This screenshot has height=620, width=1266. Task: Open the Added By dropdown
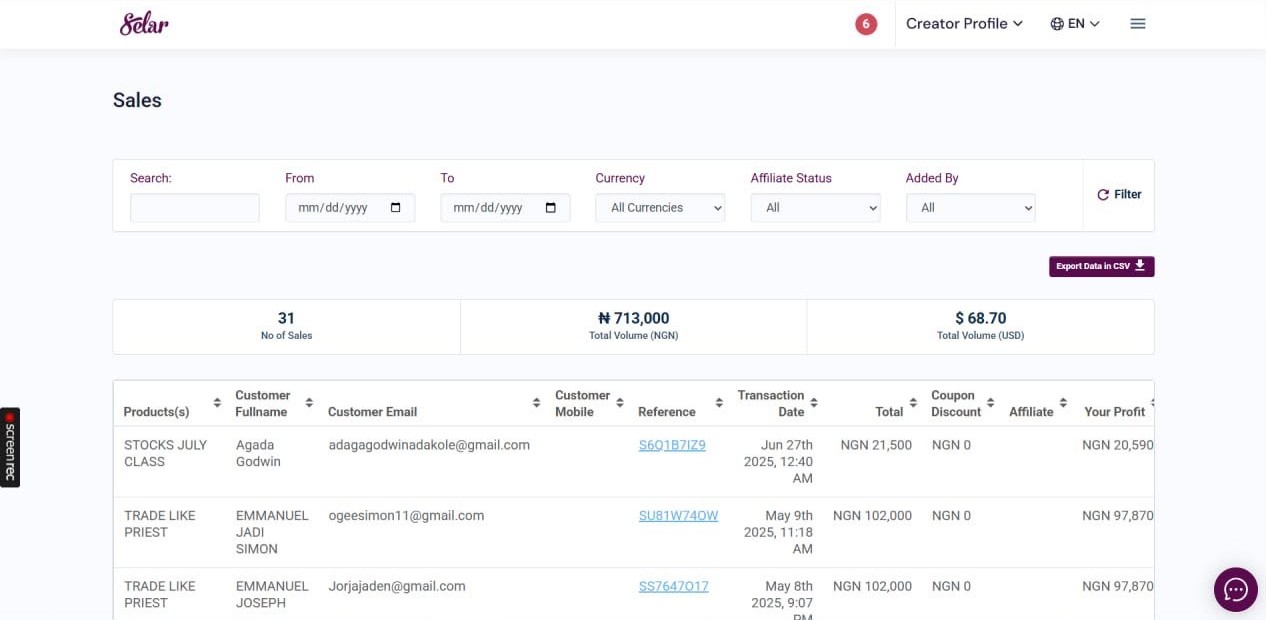point(971,208)
